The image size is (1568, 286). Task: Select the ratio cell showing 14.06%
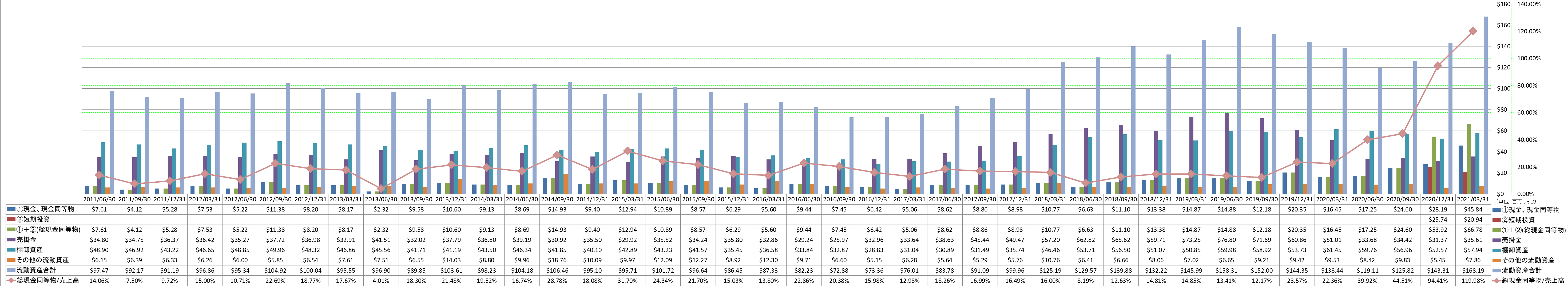100,280
